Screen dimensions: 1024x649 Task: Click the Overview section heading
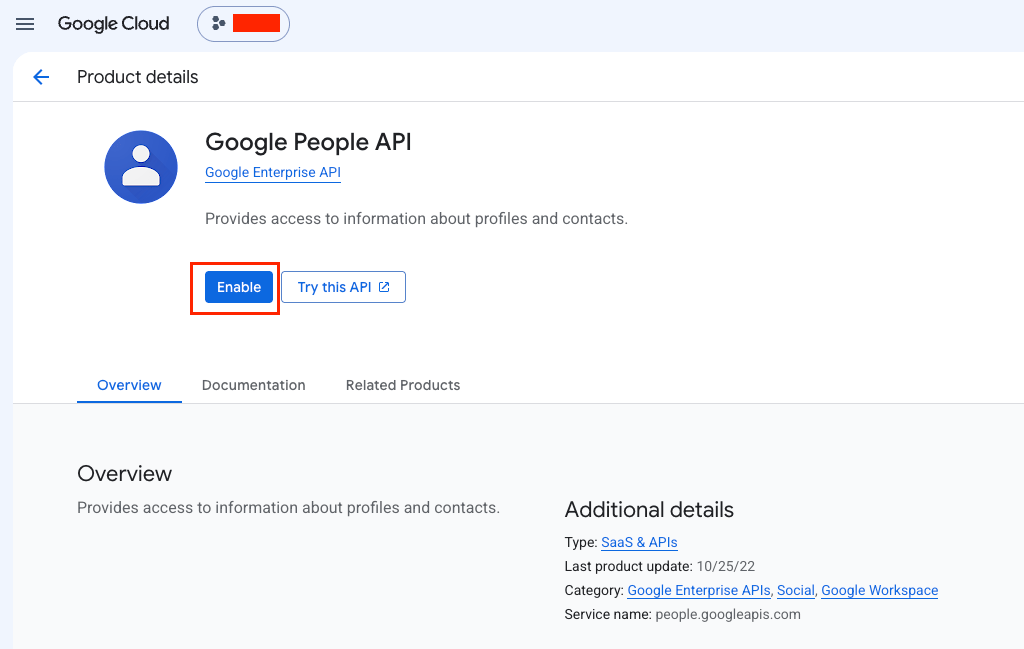point(125,473)
